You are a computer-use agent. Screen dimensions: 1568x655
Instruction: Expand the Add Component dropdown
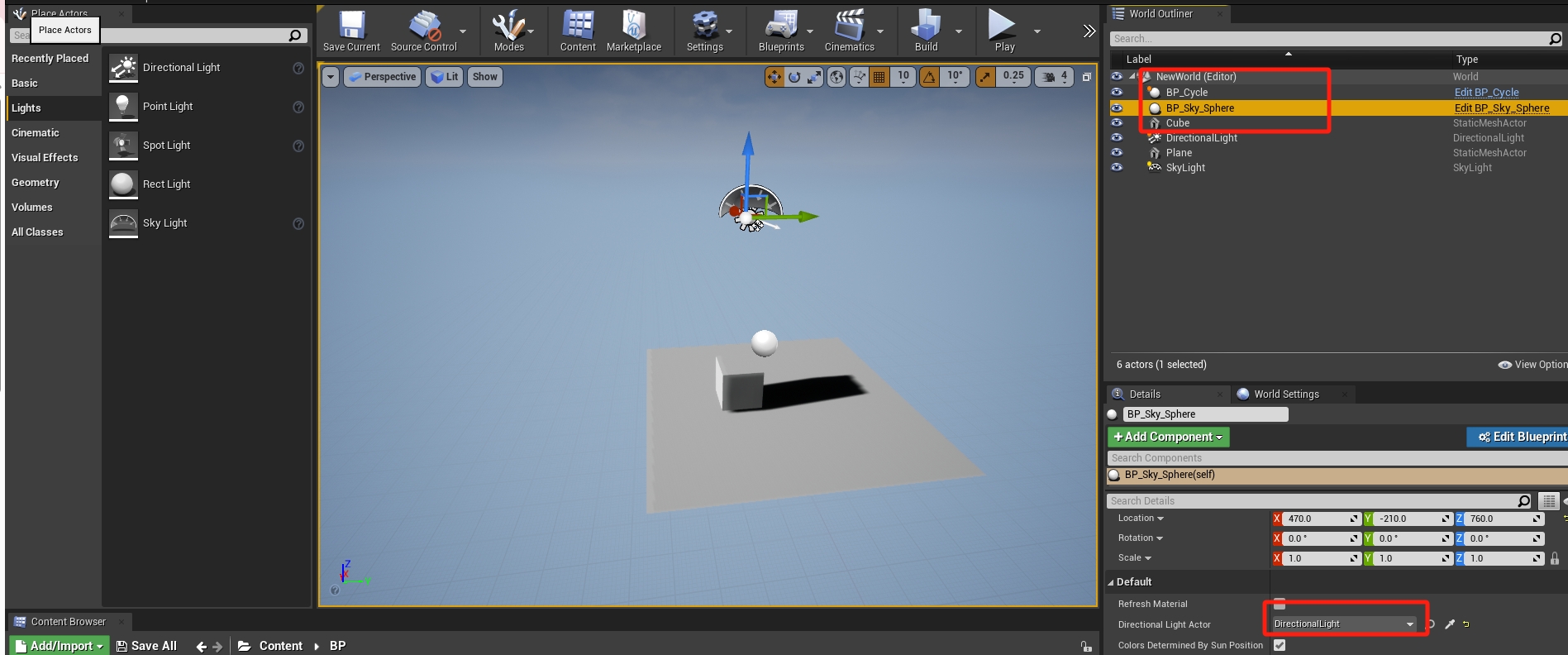[1168, 437]
